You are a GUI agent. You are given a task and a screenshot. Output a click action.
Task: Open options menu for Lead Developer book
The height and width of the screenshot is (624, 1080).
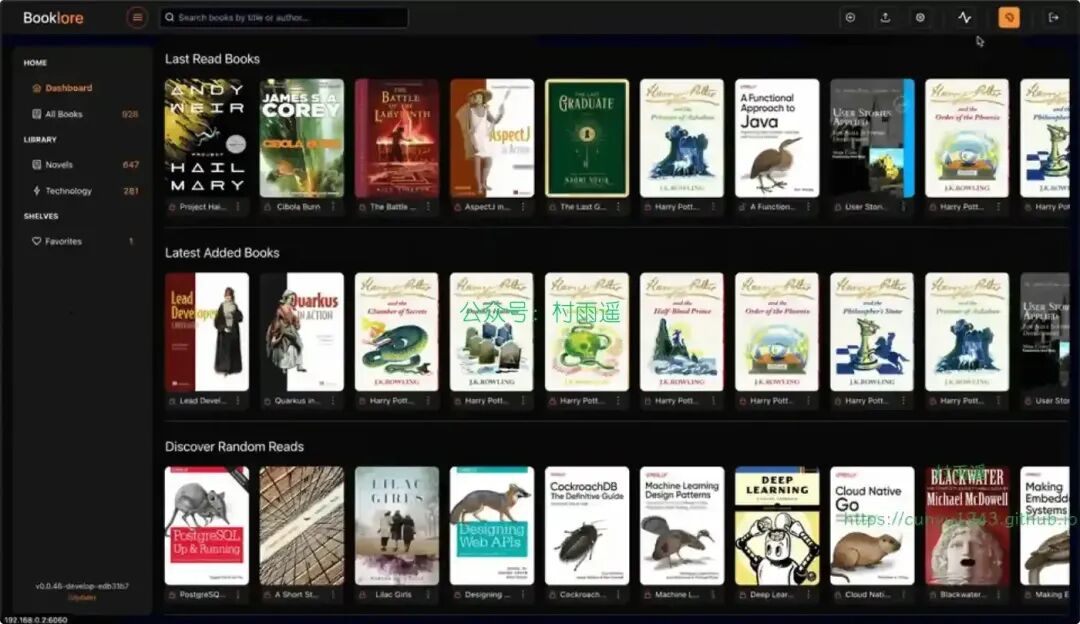[238, 401]
